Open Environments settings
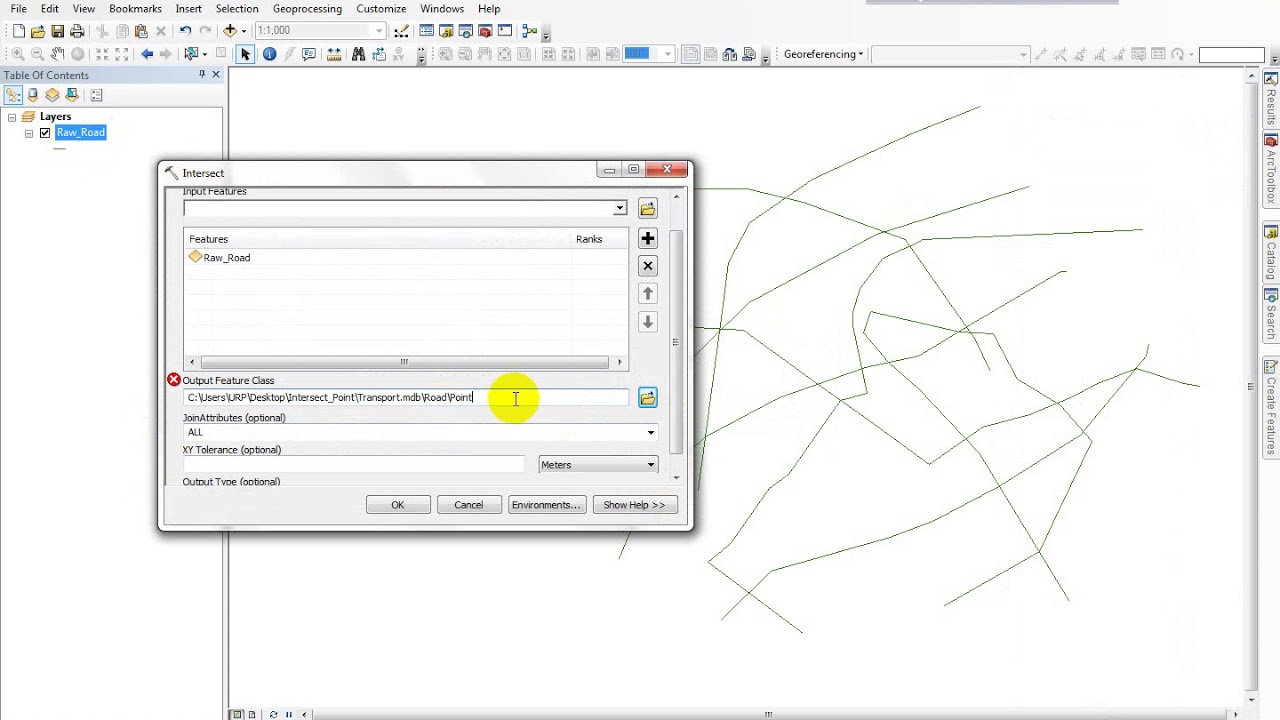 pos(546,505)
